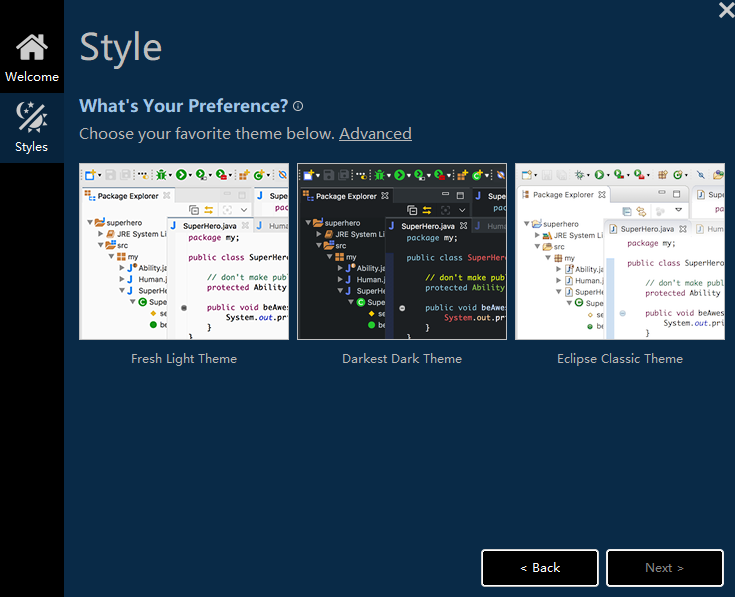
Task: Click the Fresh Light Theme caption
Action: click(184, 358)
